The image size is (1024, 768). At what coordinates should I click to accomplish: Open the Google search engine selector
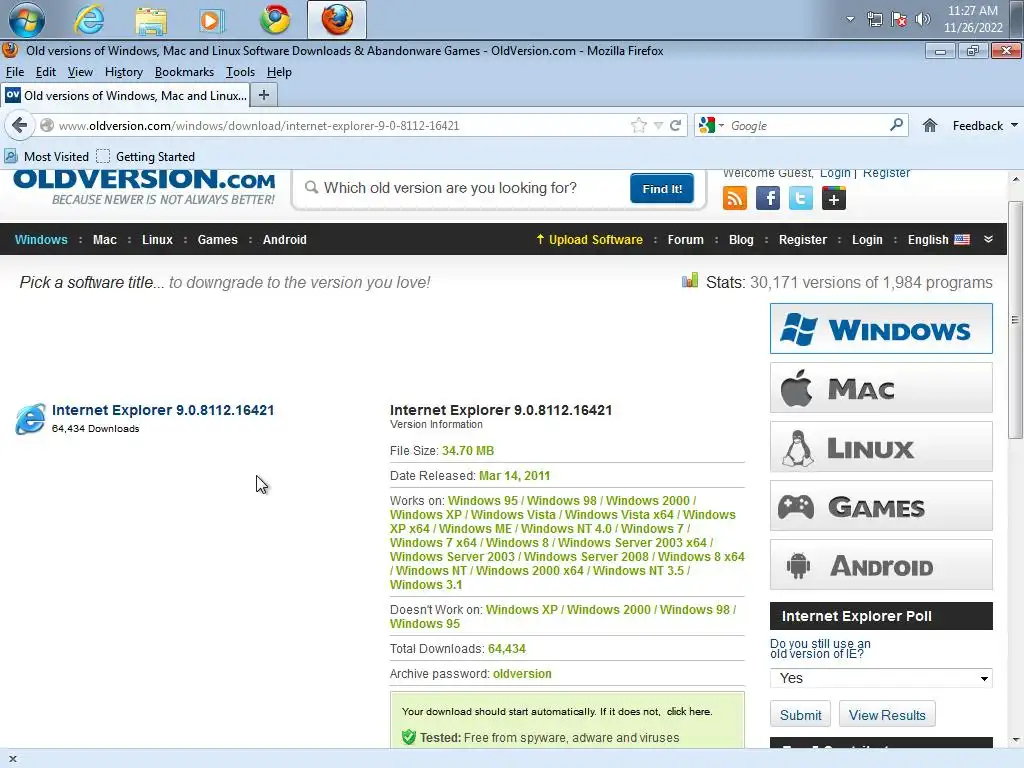click(x=711, y=125)
